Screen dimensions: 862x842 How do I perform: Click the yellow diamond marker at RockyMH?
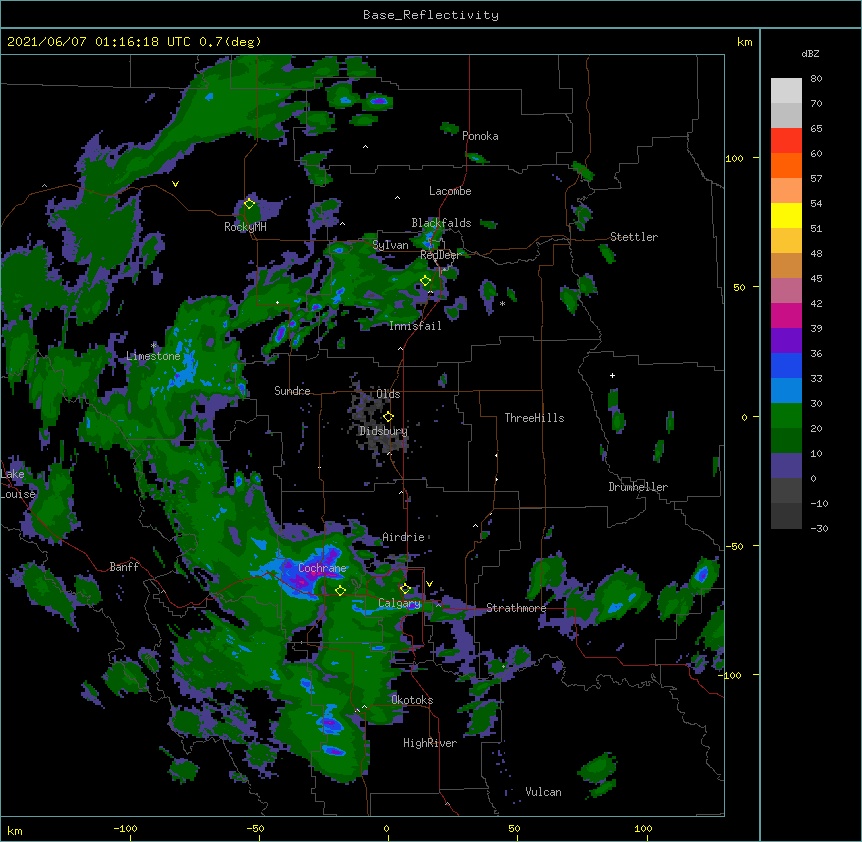click(x=250, y=204)
